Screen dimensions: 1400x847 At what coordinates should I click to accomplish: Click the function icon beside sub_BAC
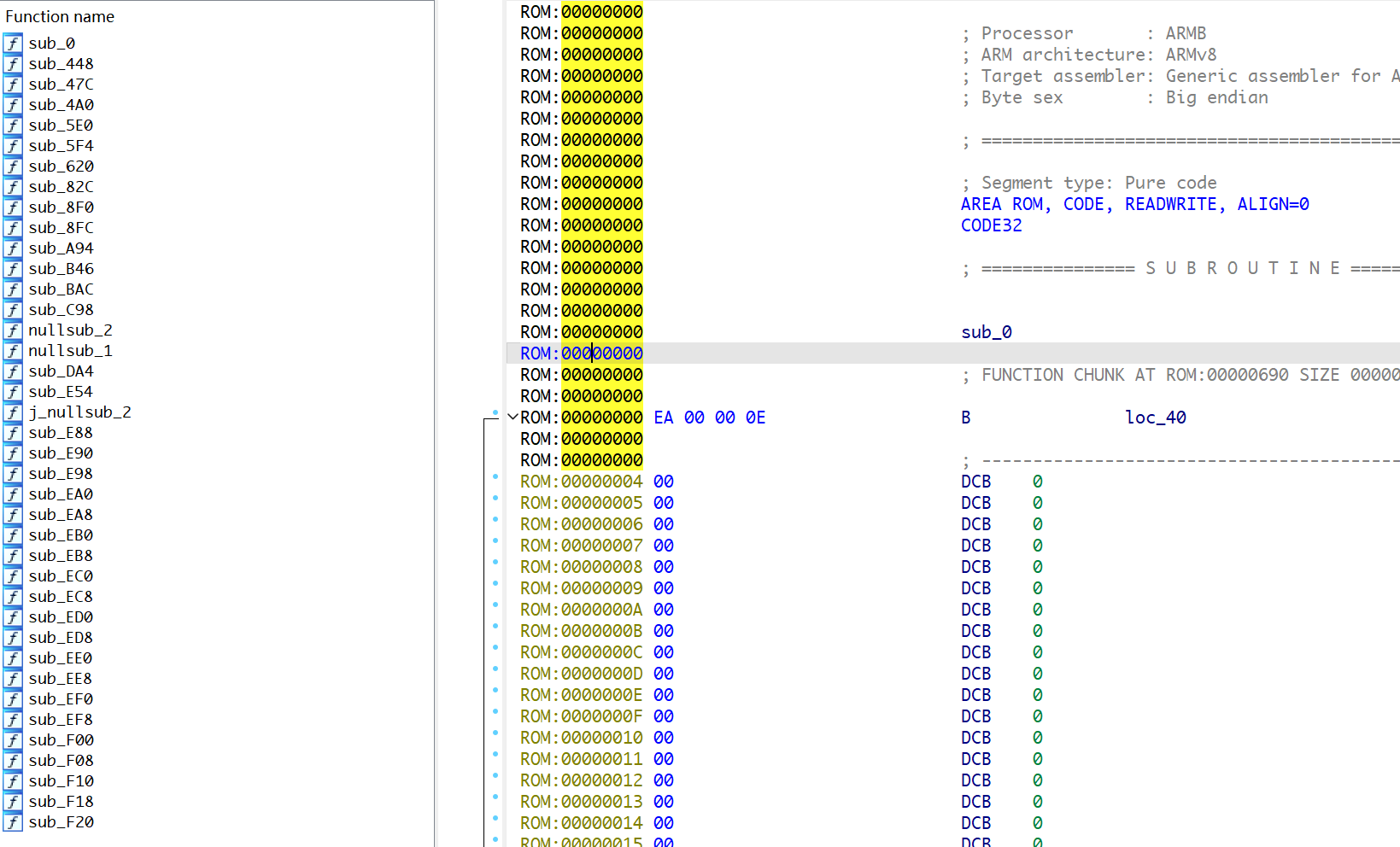coord(13,289)
